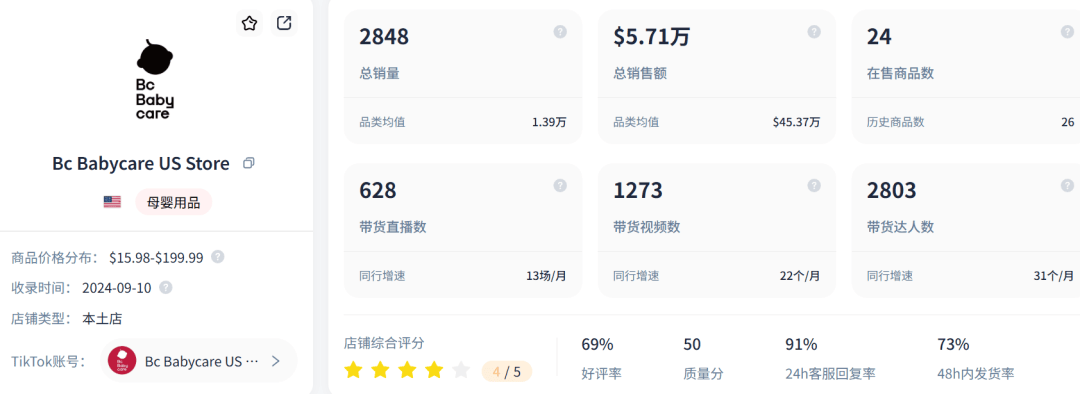The width and height of the screenshot is (1080, 394).
Task: Click help icon next to 收录时间 date
Action: (x=165, y=287)
